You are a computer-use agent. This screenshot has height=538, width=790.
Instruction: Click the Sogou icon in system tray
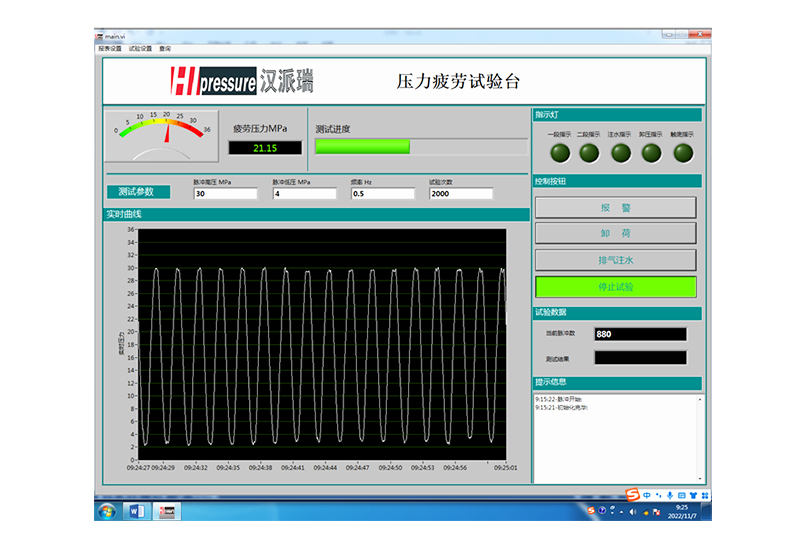(591, 511)
